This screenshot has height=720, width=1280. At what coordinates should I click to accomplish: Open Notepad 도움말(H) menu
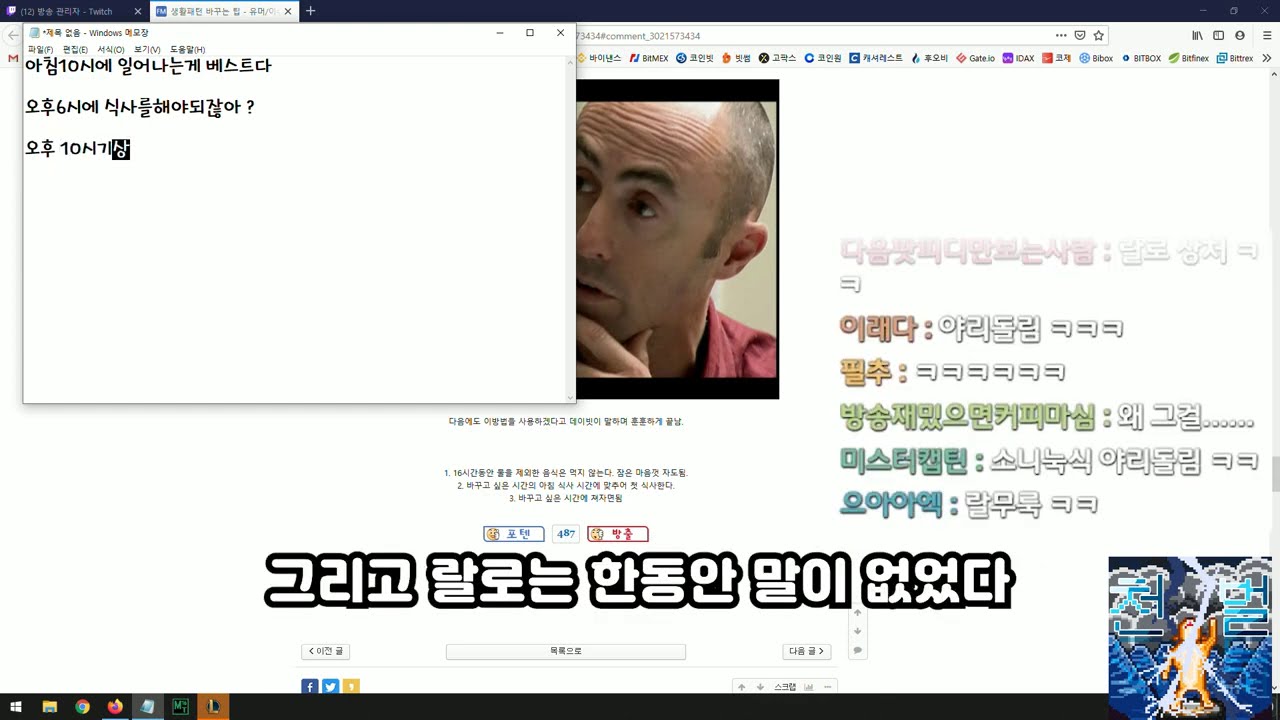[x=187, y=49]
